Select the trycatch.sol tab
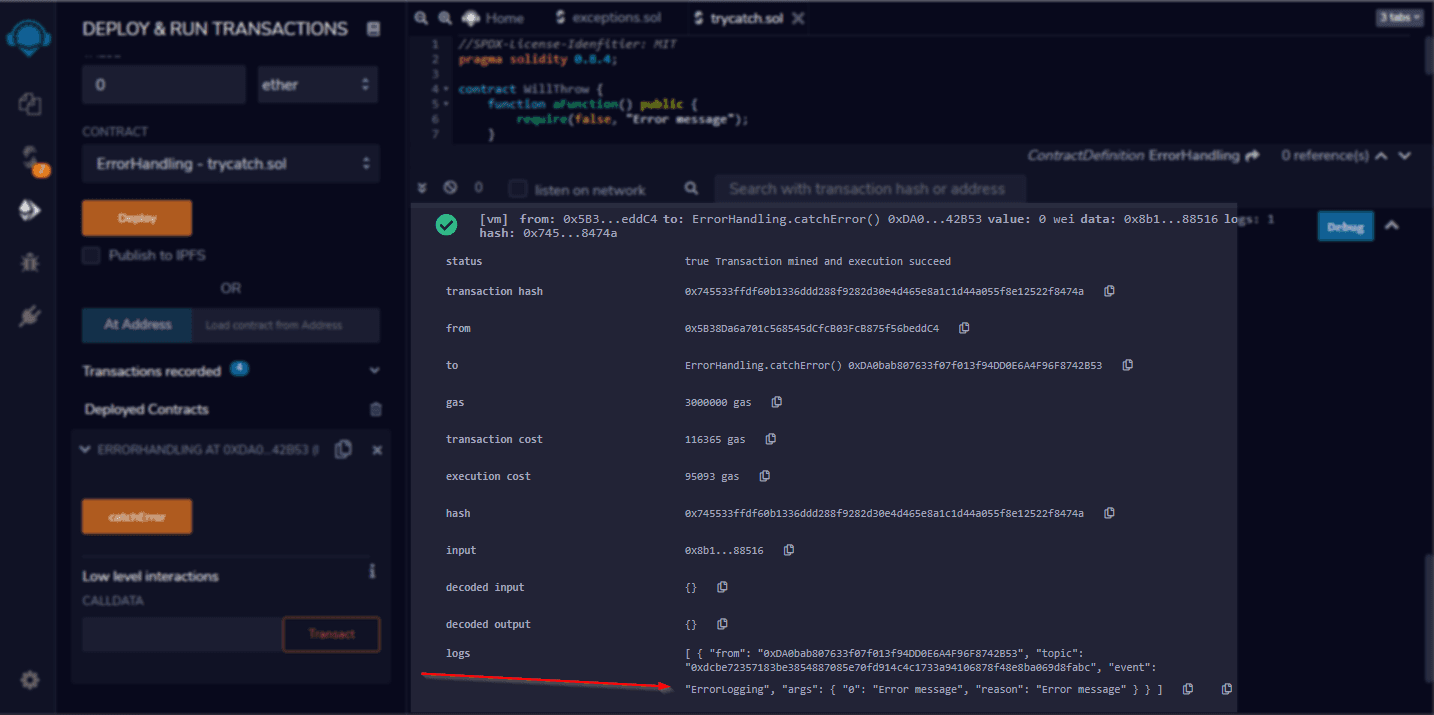The image size is (1434, 715). [x=738, y=18]
